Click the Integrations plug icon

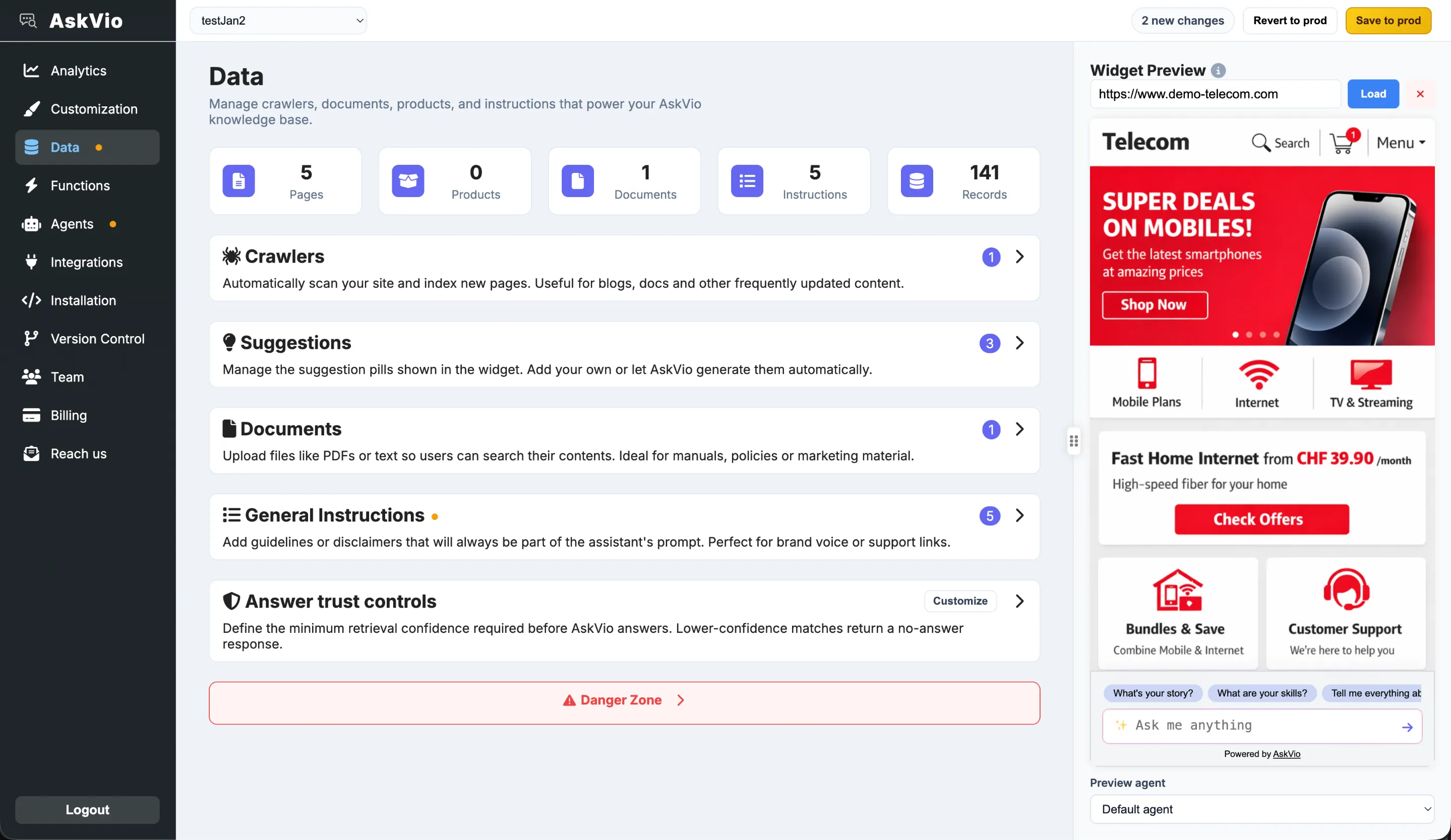[31, 262]
